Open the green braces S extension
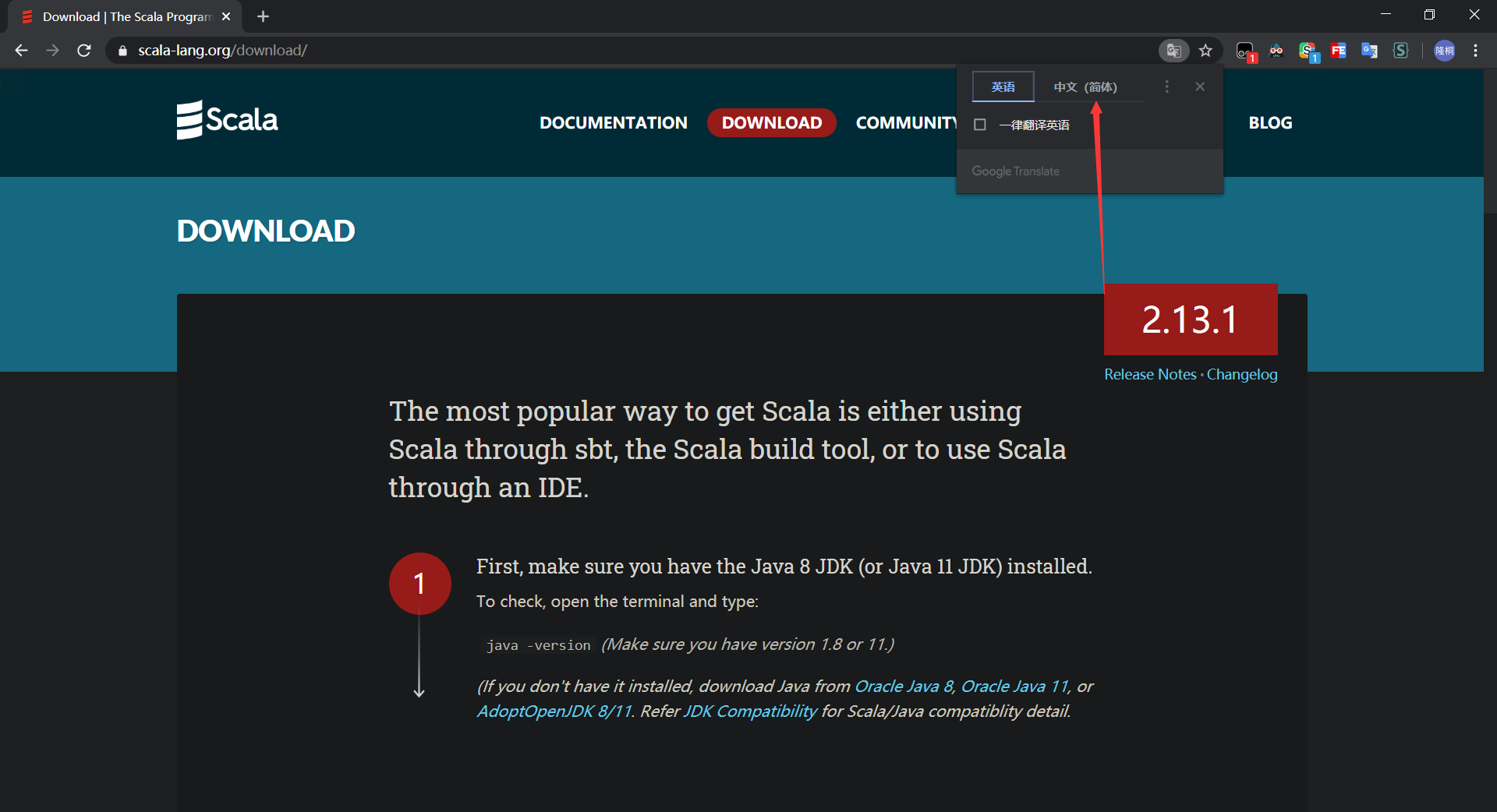Screen dimensions: 1497x812 click(x=1401, y=51)
